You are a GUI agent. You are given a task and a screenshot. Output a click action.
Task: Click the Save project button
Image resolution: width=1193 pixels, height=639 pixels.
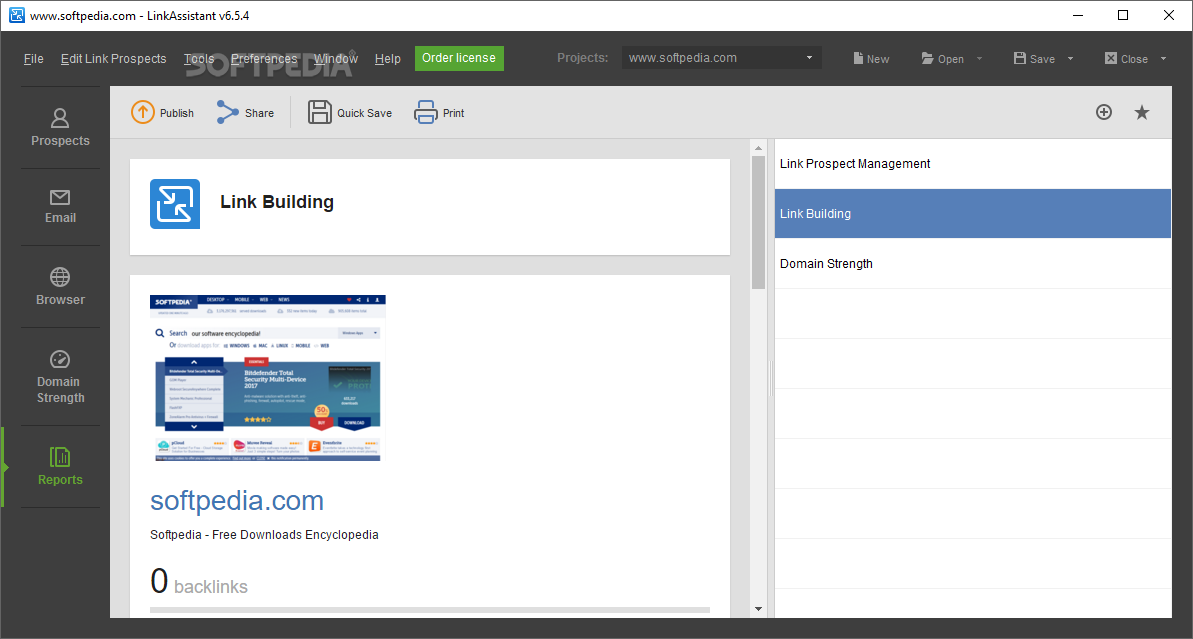coord(1034,59)
